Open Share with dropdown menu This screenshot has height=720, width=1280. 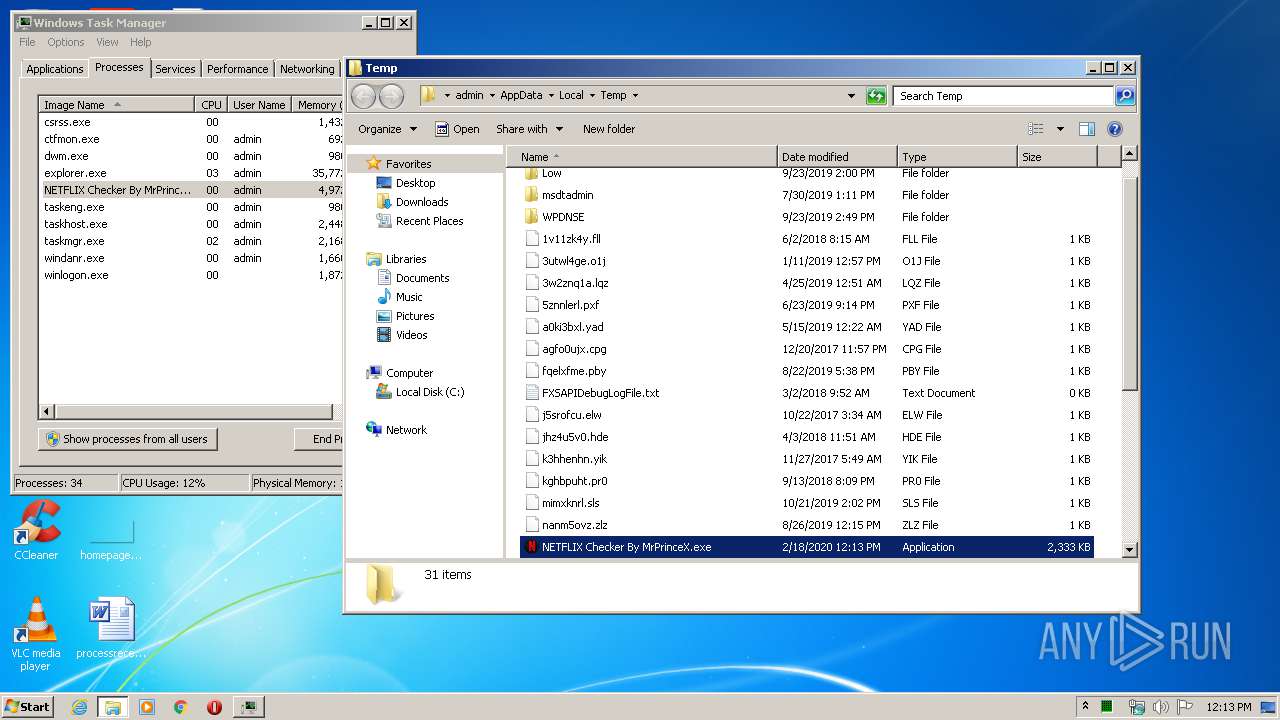[530, 129]
